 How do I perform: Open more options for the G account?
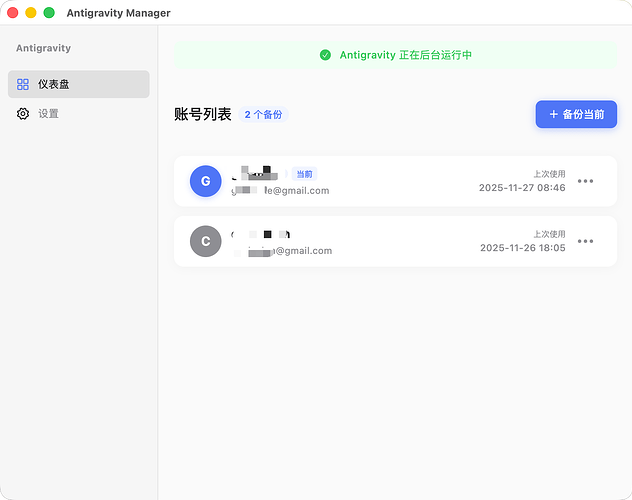point(585,181)
